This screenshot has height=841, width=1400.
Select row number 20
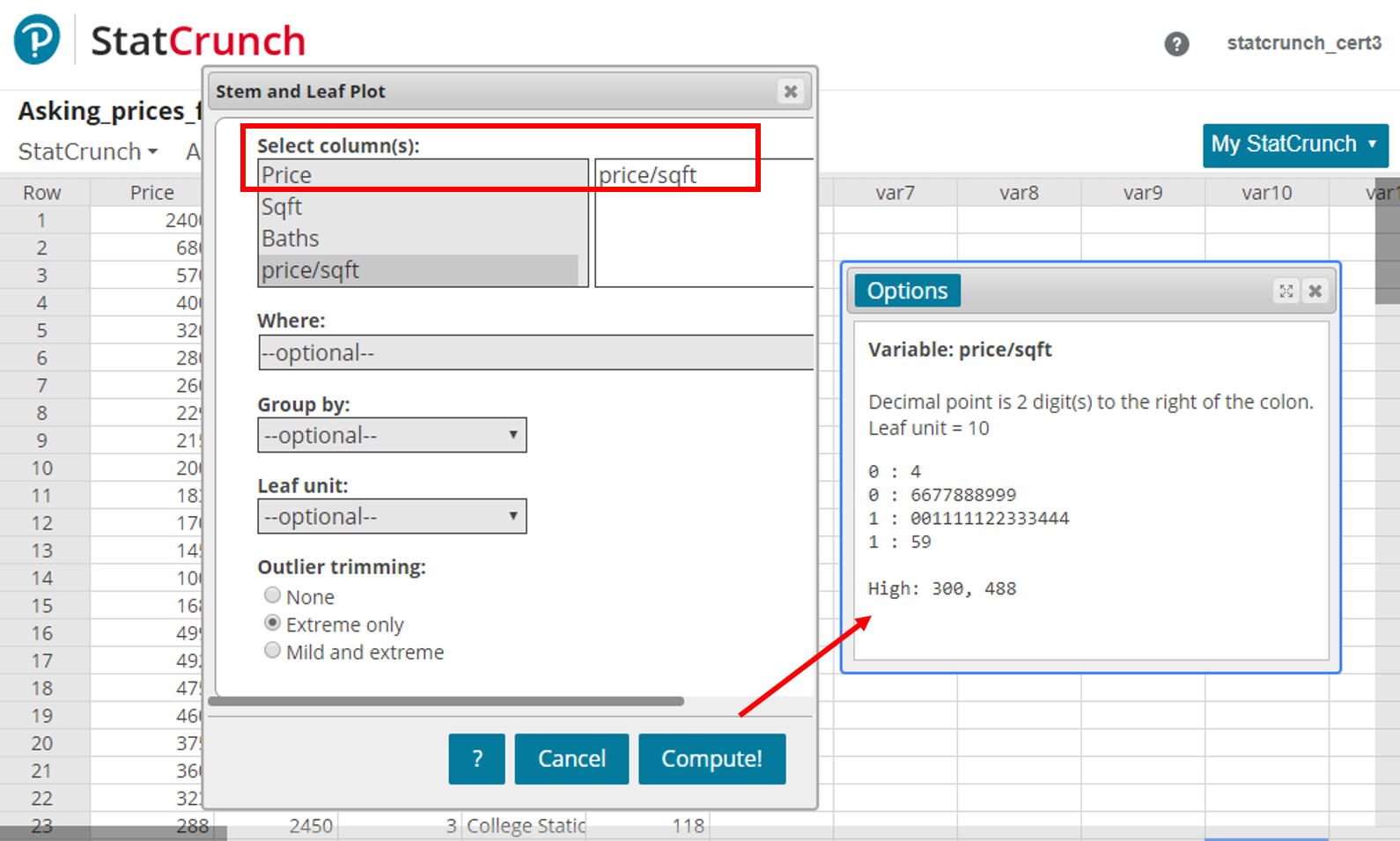pos(41,743)
